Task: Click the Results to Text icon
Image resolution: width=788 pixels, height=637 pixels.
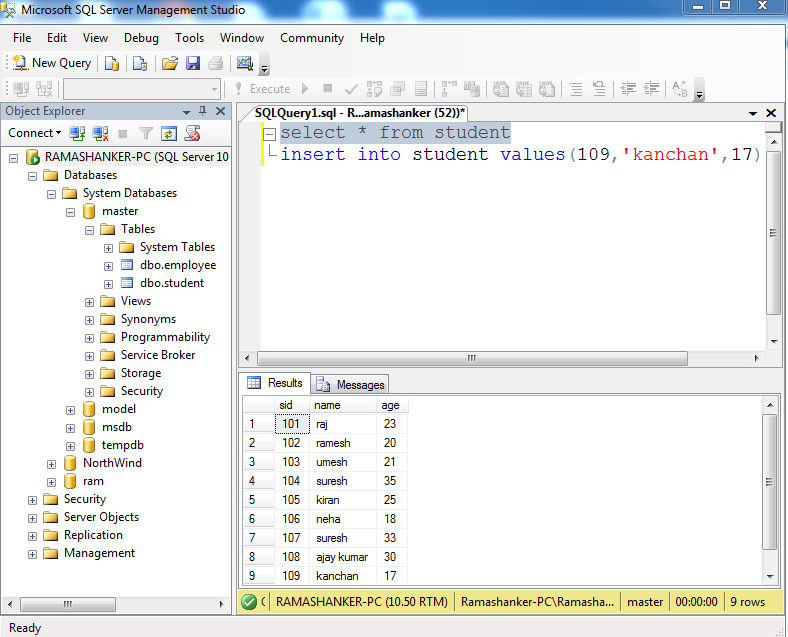Action: tap(500, 89)
